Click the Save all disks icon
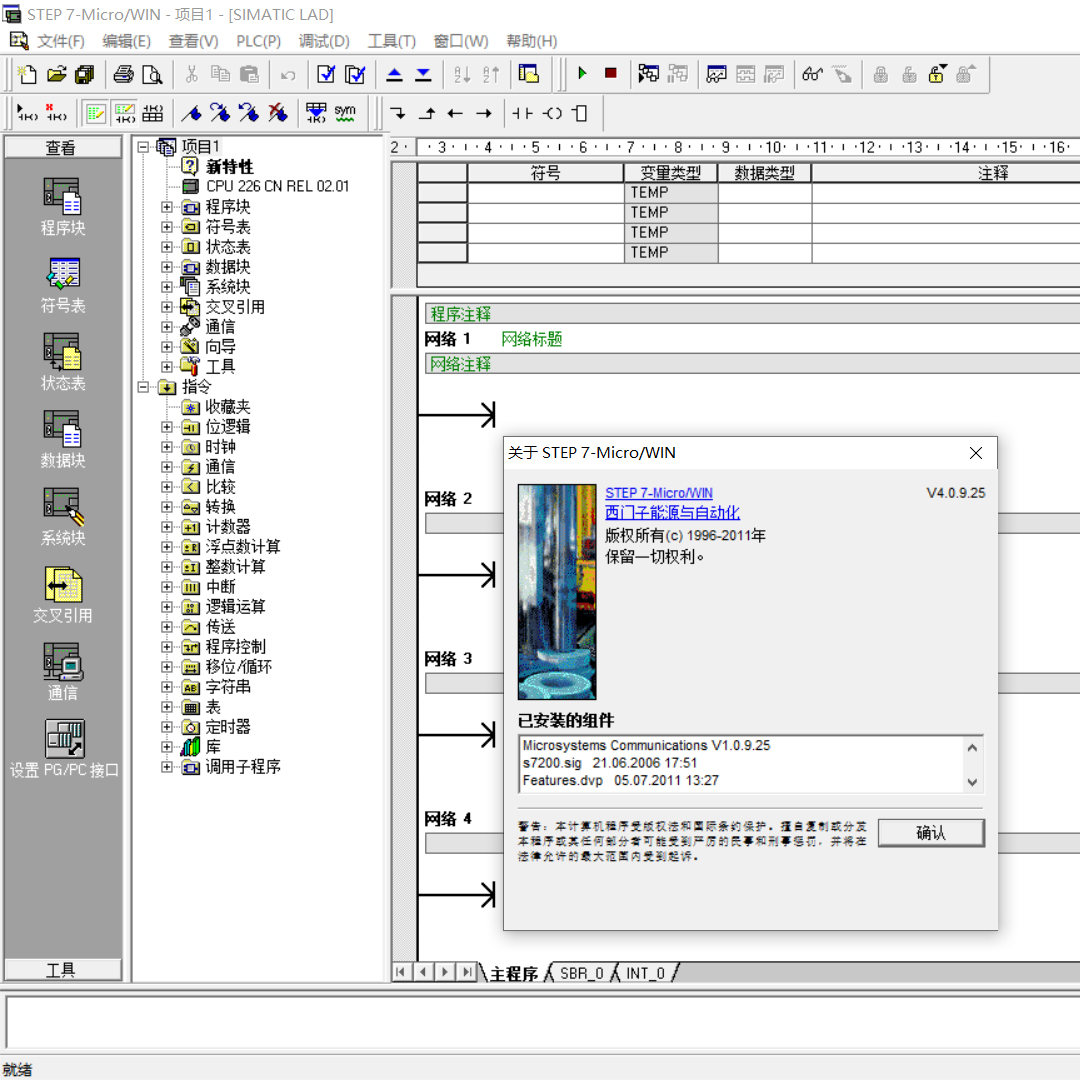The width and height of the screenshot is (1080, 1080). click(85, 74)
